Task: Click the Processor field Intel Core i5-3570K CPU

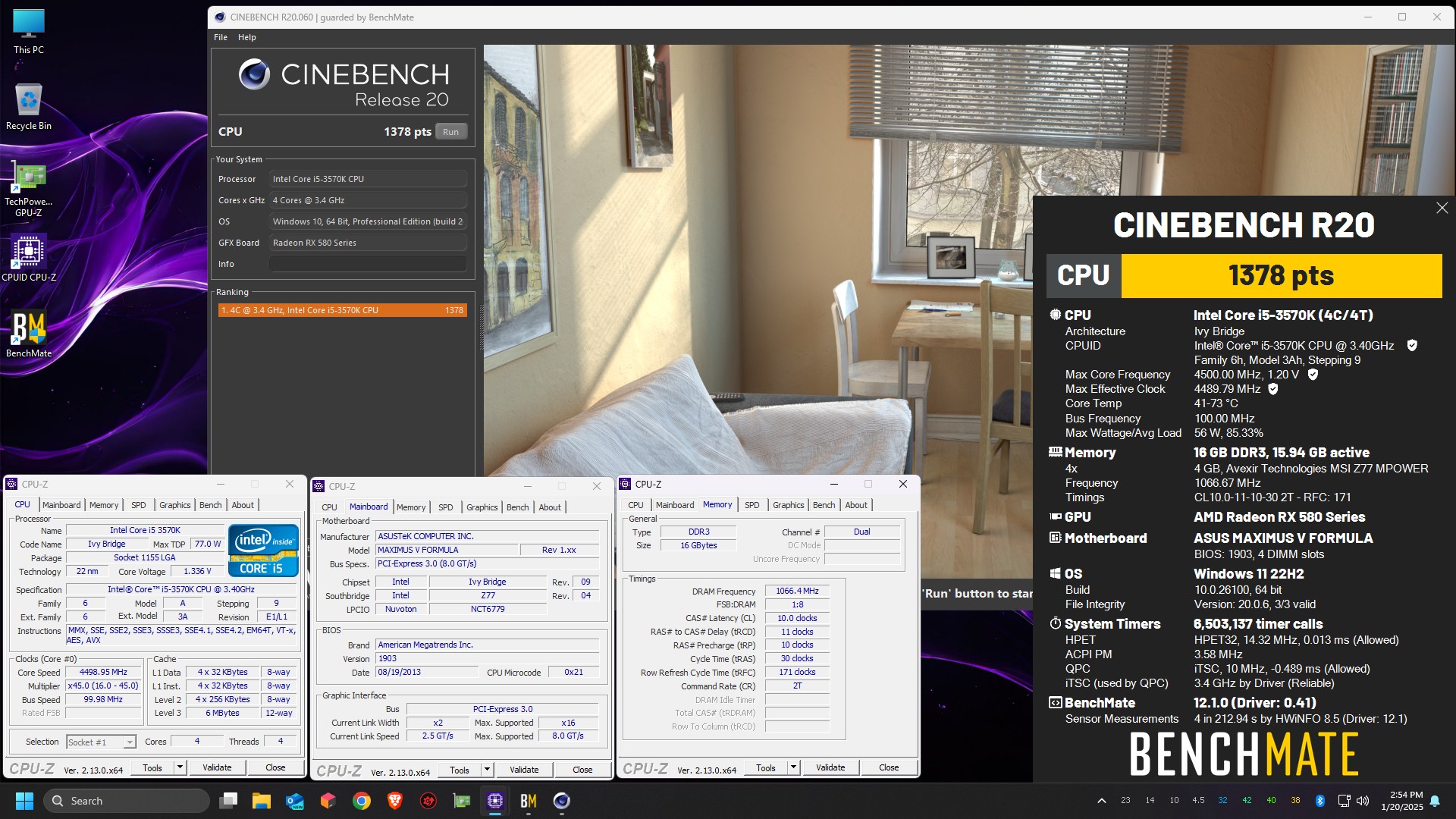Action: pos(368,179)
